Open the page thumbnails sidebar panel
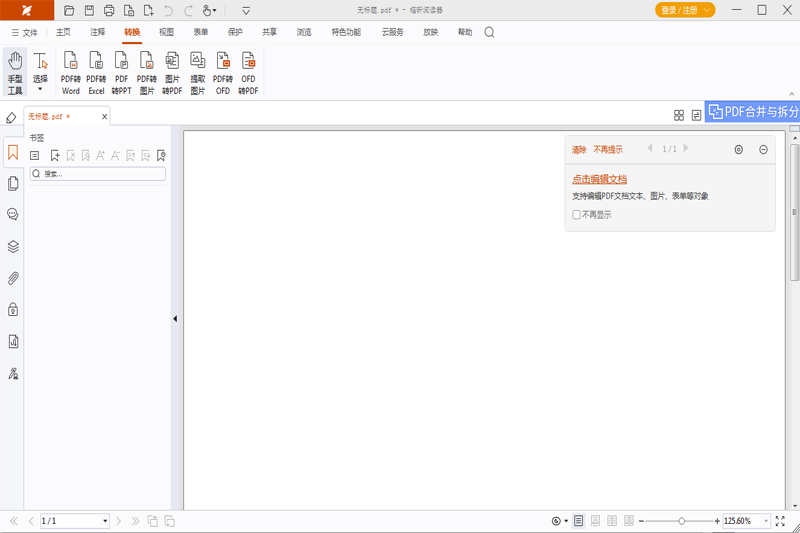The height and width of the screenshot is (533, 800). (13, 184)
